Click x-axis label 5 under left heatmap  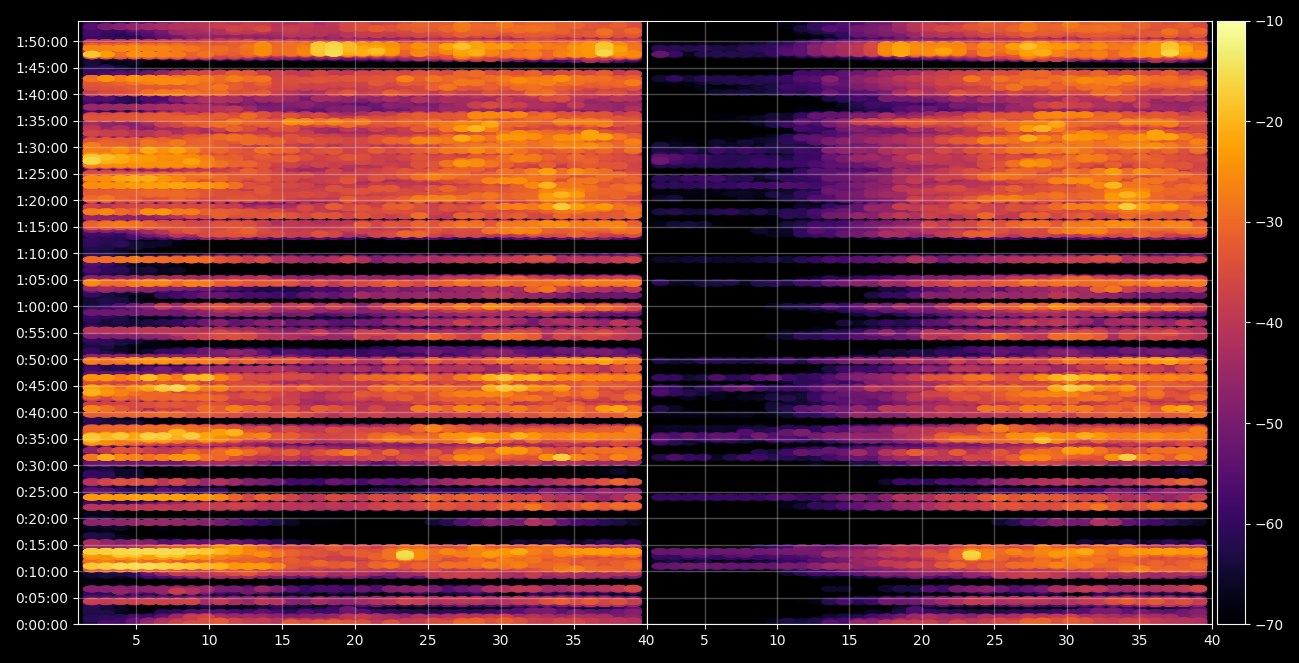tap(136, 641)
